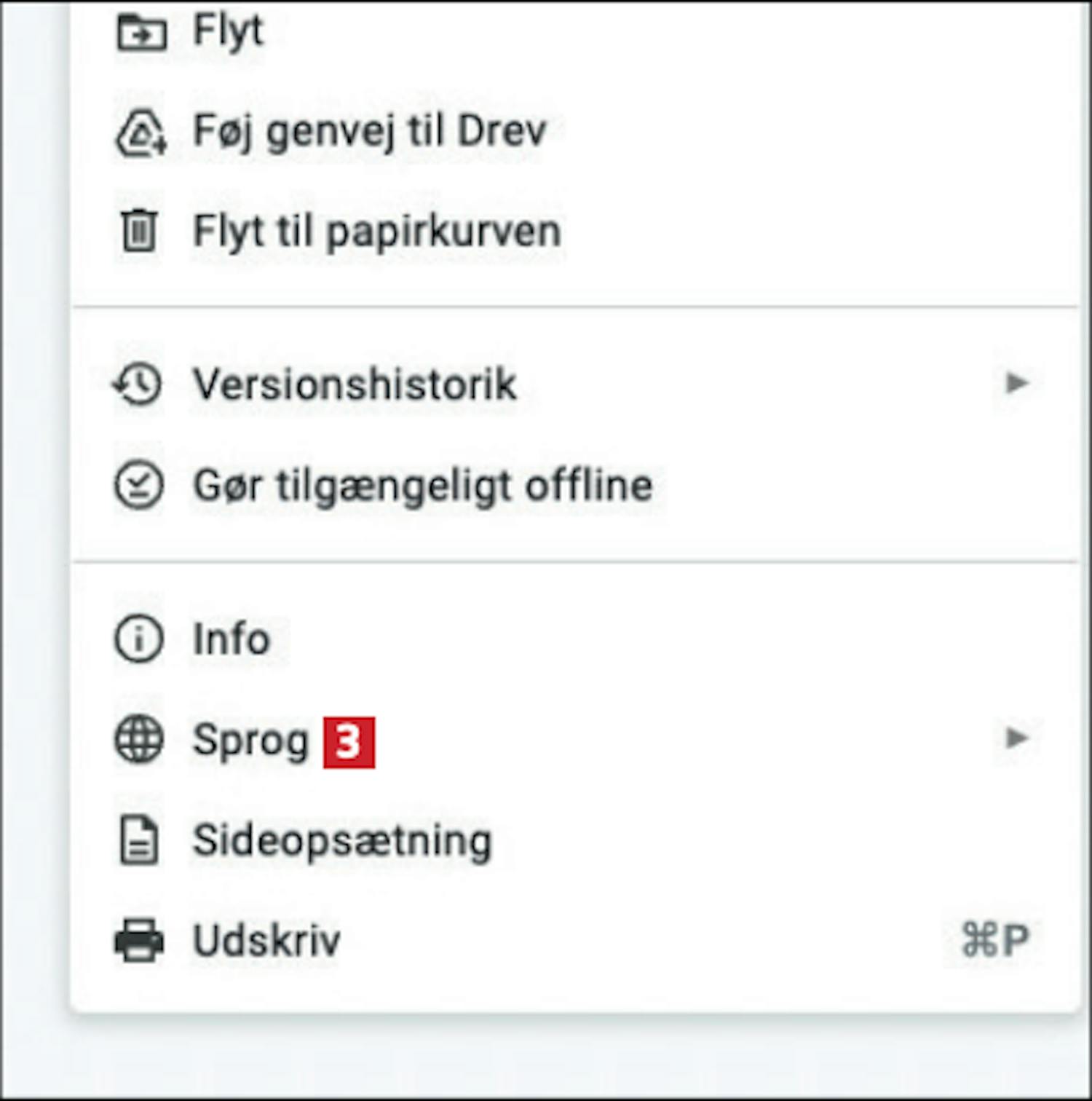Click the clock history icon
Viewport: 1092px width, 1101px height.
[138, 384]
